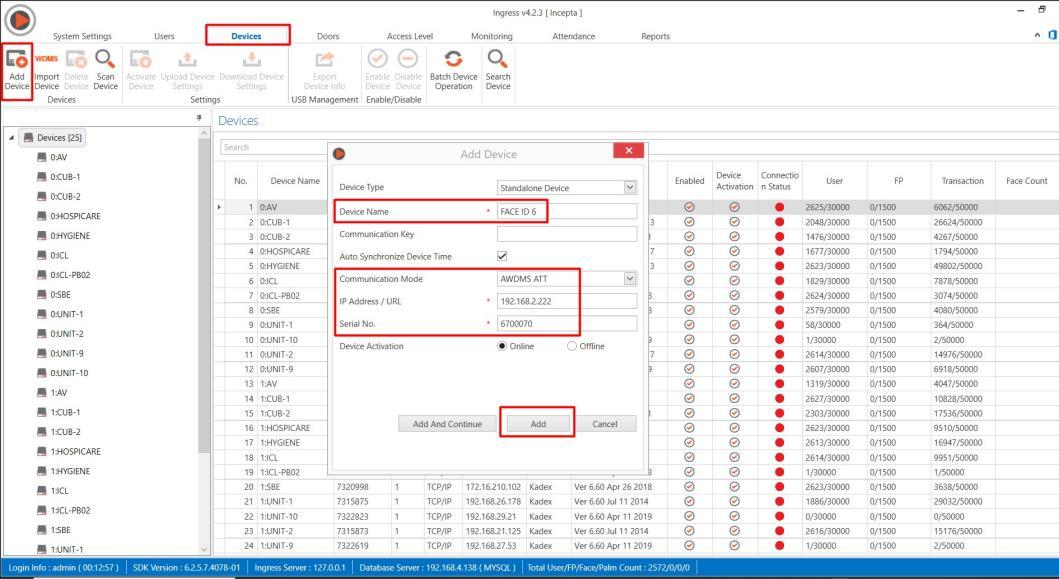This screenshot has width=1059, height=579.
Task: Select the Online activation radio button
Action: click(x=502, y=346)
